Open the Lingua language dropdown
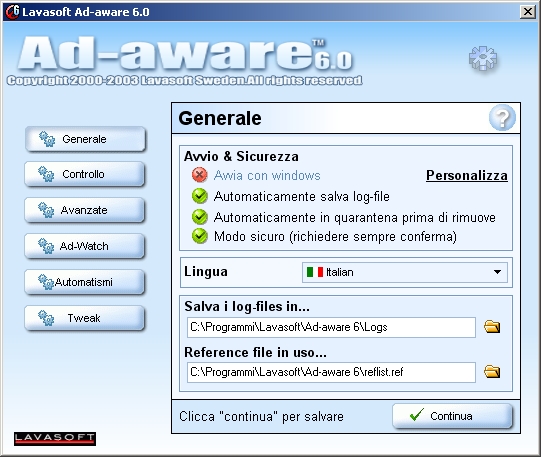 pyautogui.click(x=405, y=272)
